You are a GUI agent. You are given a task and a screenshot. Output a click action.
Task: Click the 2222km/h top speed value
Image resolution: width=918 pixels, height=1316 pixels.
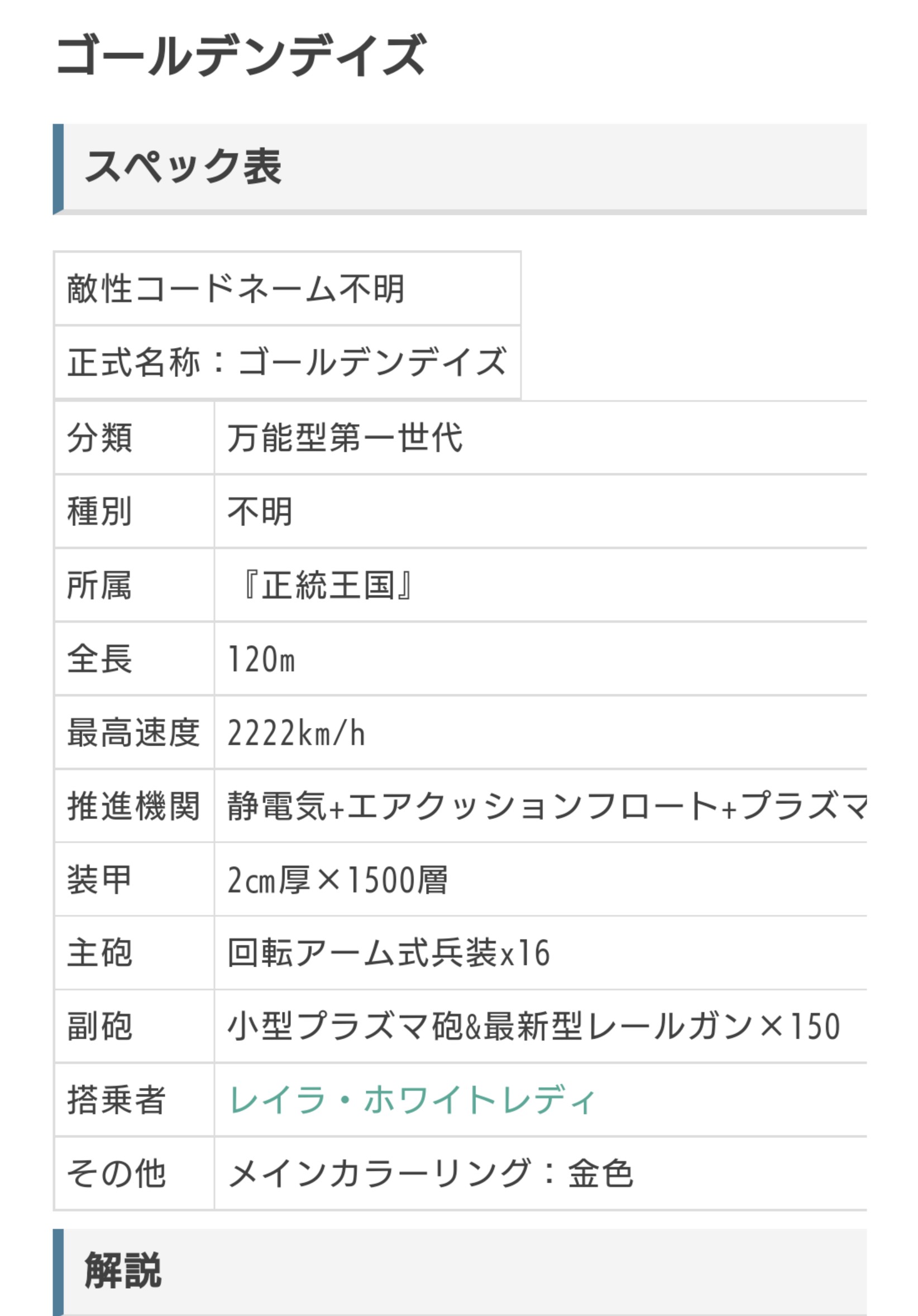point(296,733)
